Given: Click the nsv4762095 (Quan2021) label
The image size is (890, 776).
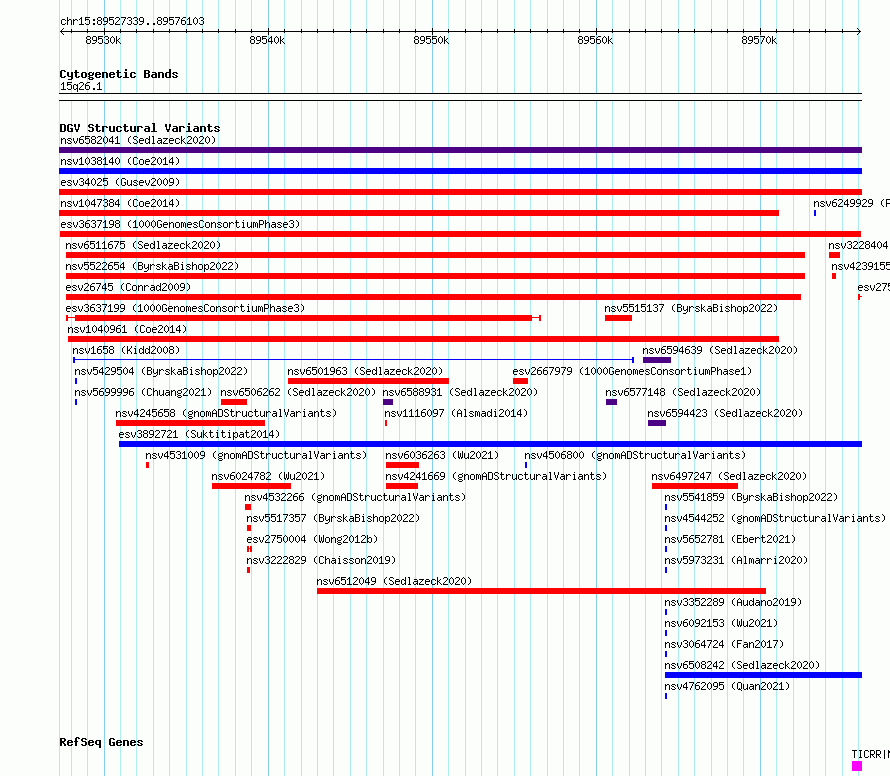Looking at the screenshot, I should (x=727, y=686).
